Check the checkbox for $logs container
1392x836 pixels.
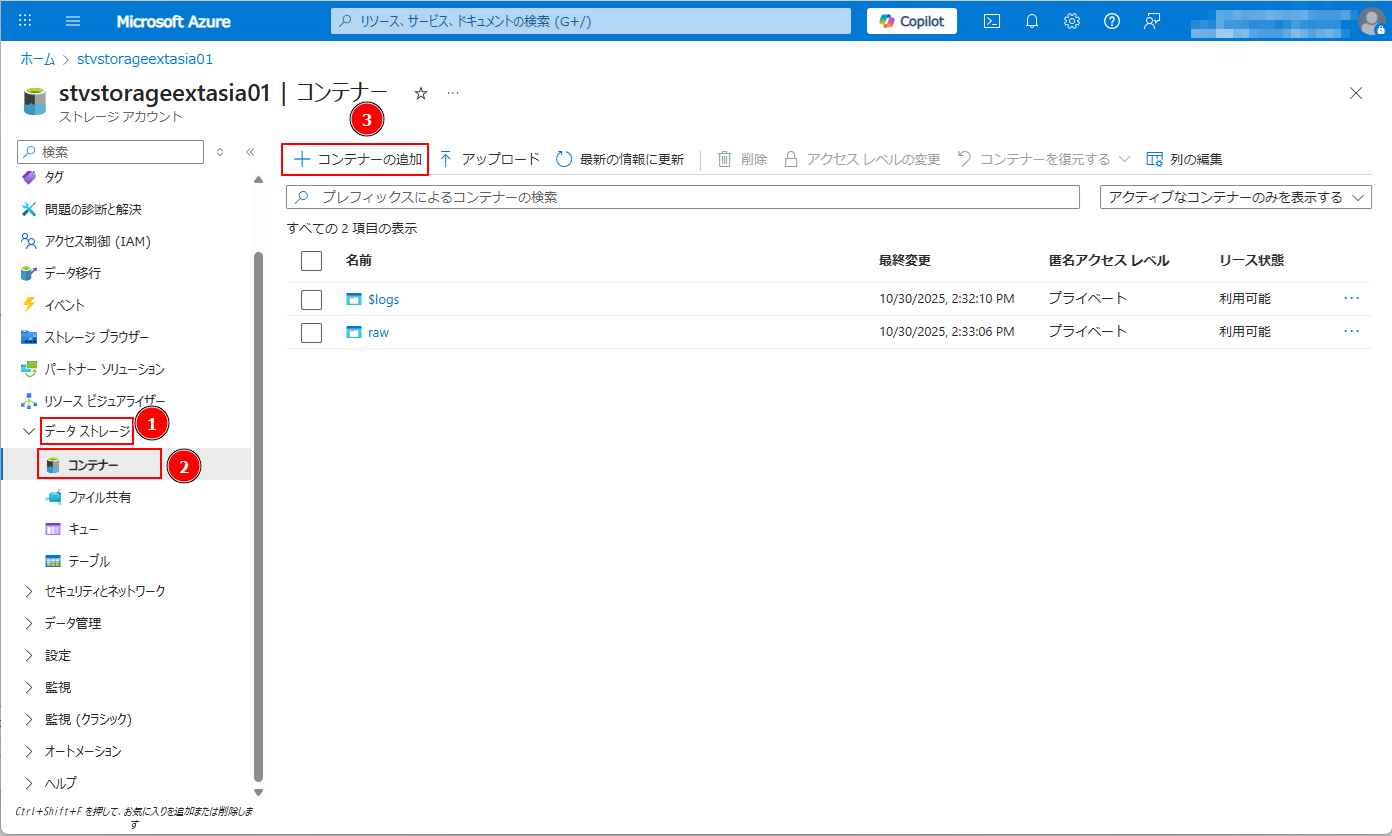[x=311, y=300]
